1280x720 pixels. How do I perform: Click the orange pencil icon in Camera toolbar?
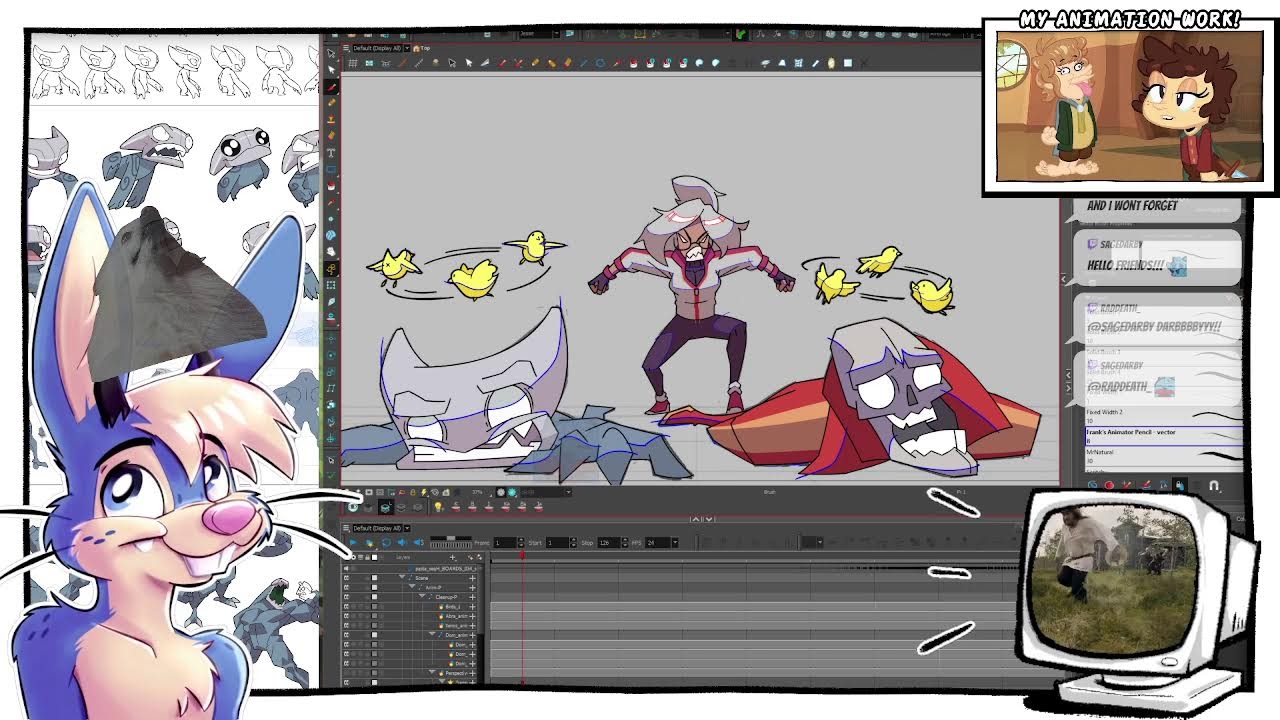point(535,63)
